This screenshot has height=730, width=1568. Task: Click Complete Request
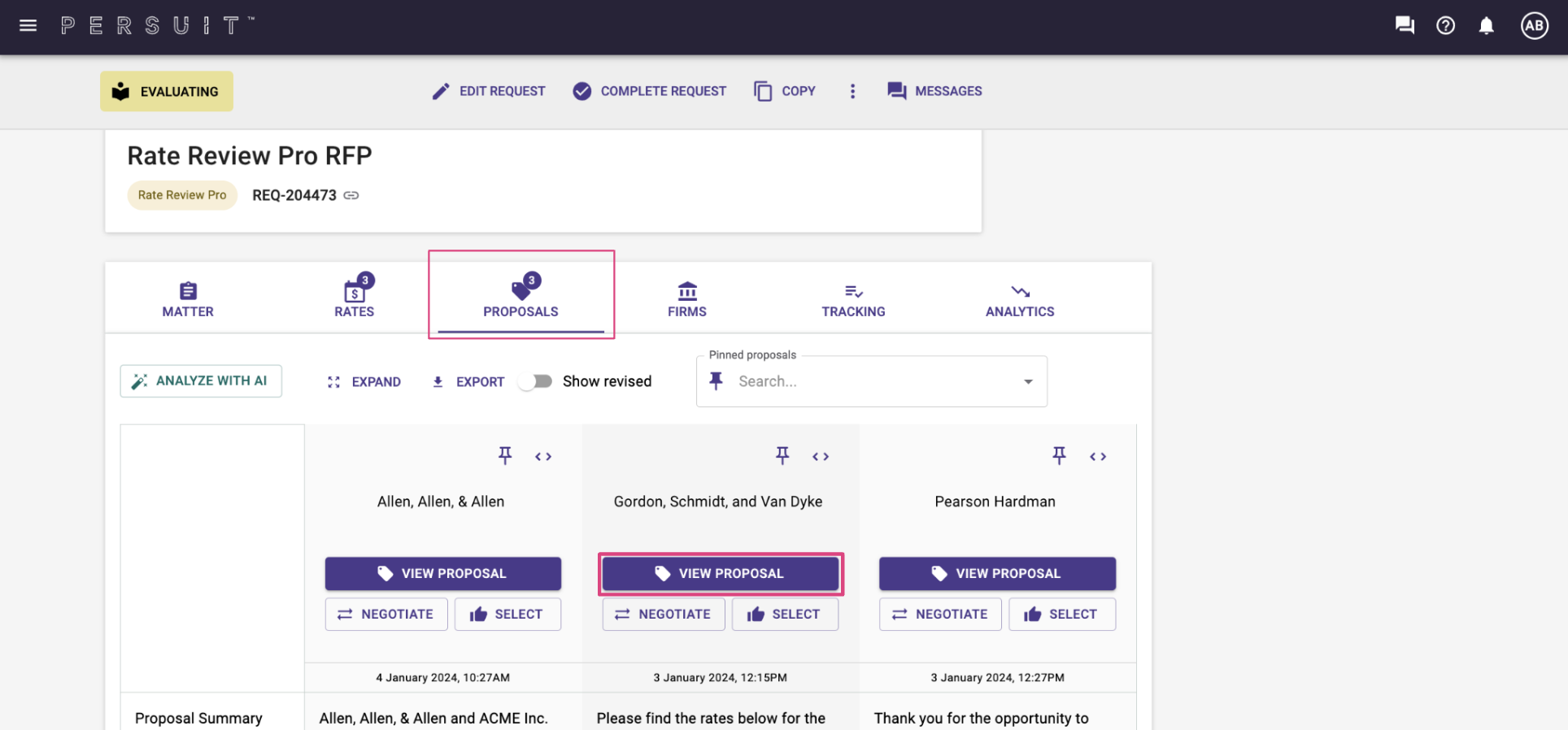tap(649, 91)
